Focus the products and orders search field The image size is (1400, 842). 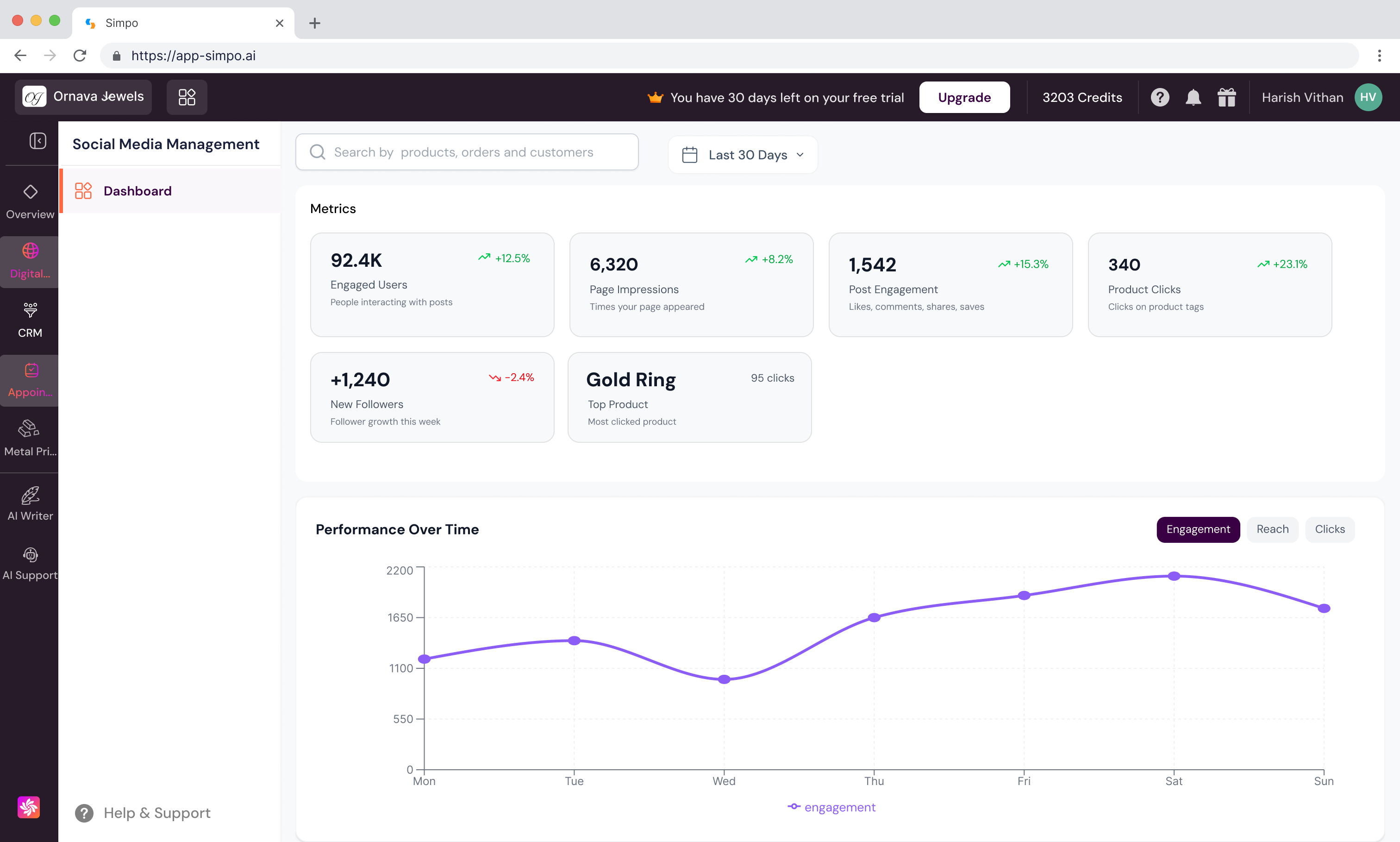coord(467,152)
